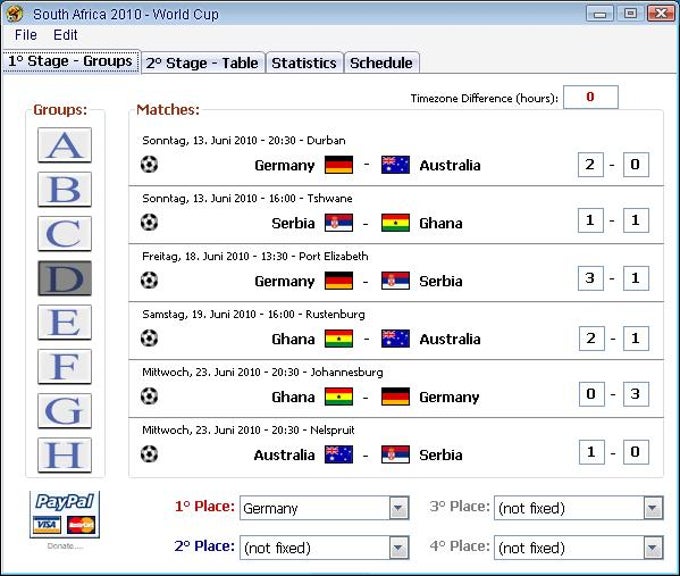Click soccer ball icon for Germany-Australia match
Viewport: 680px width, 576px height.
(x=149, y=164)
